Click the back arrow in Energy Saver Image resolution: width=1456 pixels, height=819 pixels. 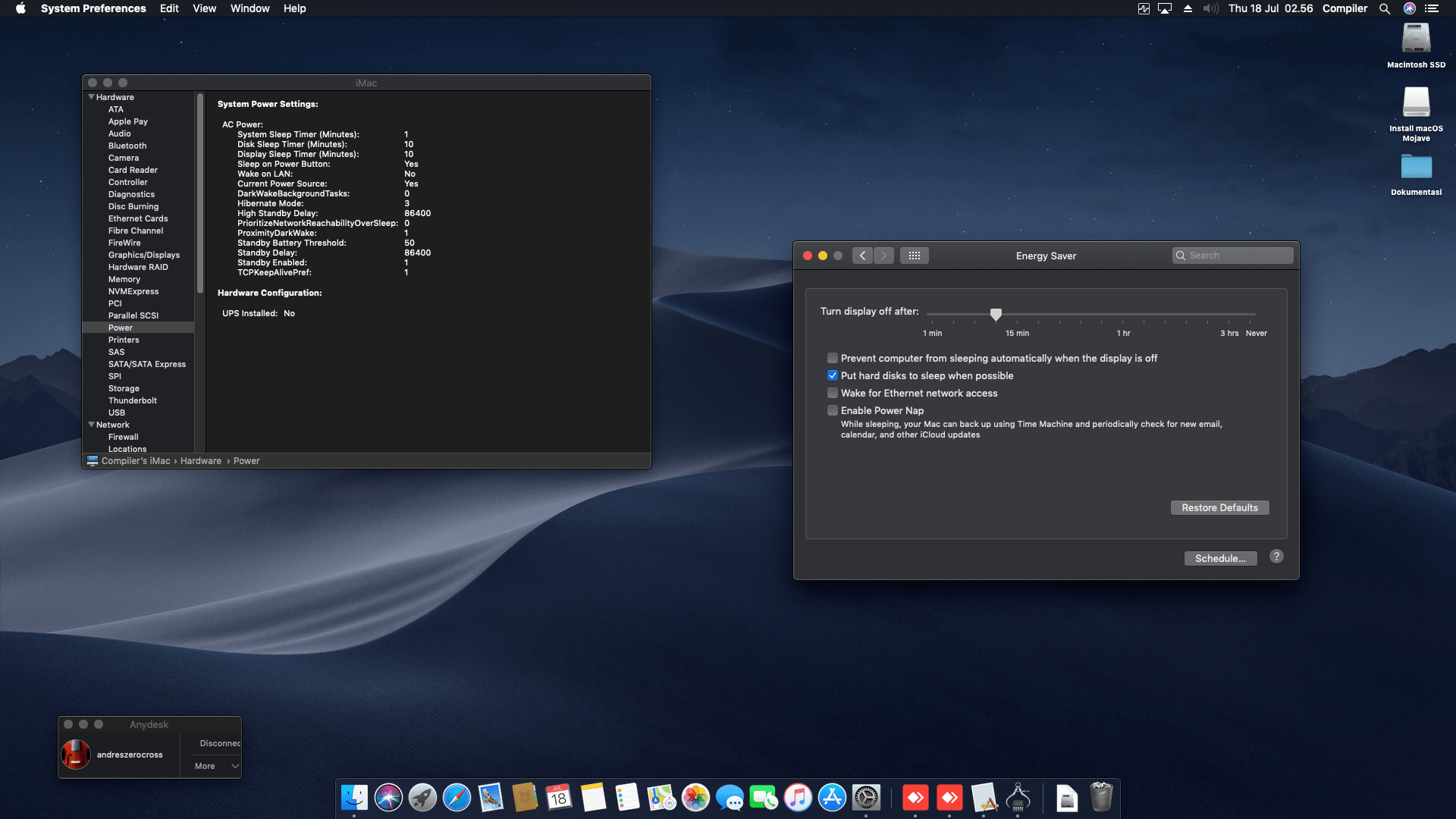pyautogui.click(x=862, y=256)
